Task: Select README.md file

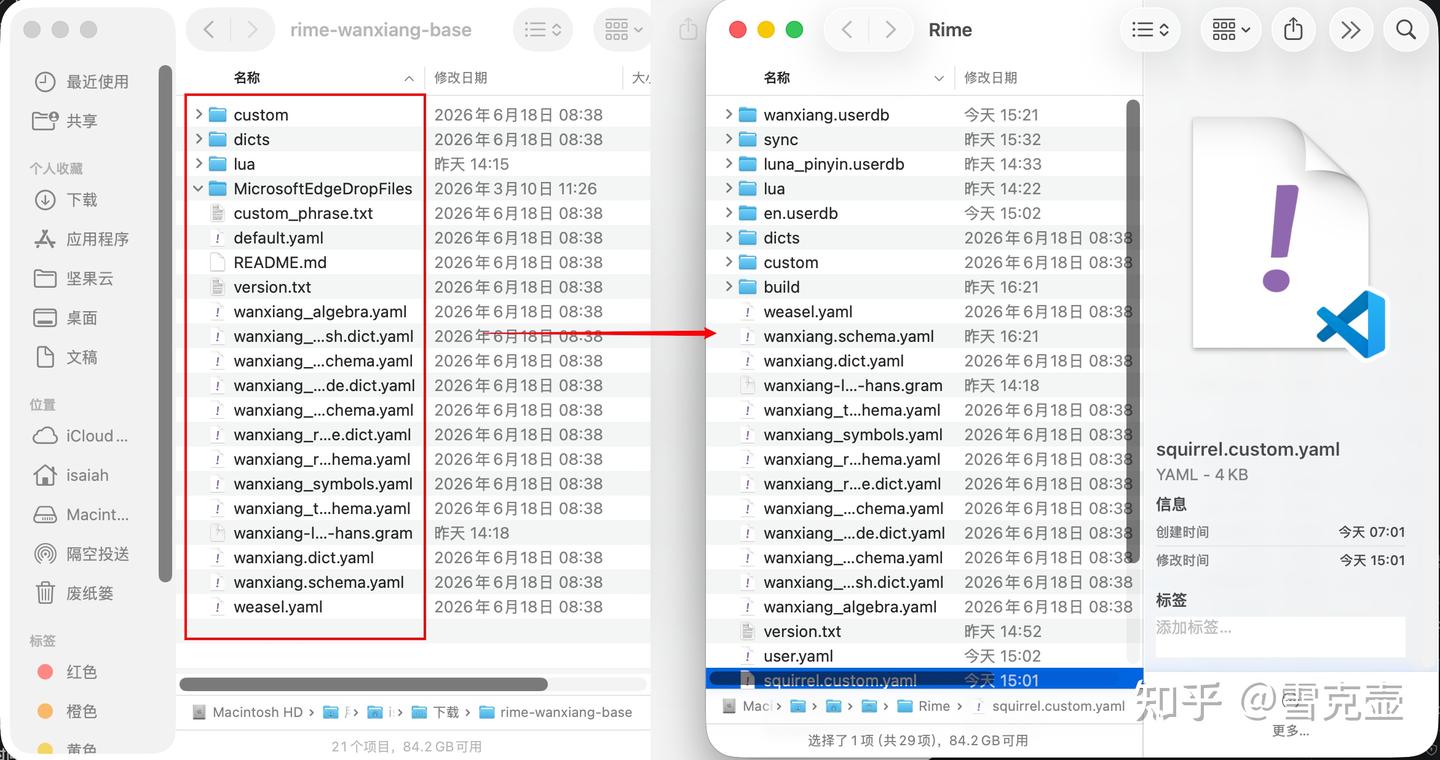Action: [280, 262]
